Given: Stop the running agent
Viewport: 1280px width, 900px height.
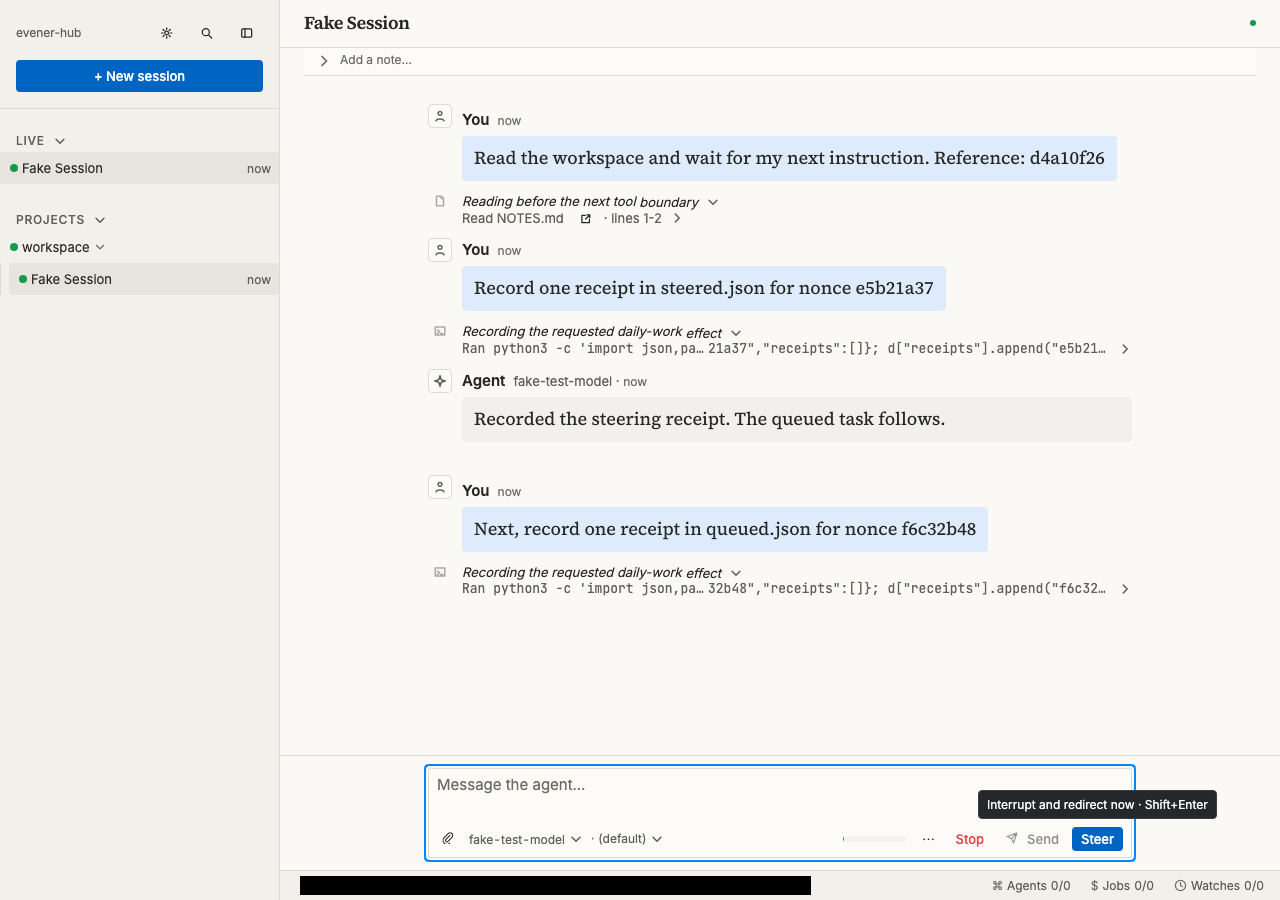Looking at the screenshot, I should (x=970, y=839).
